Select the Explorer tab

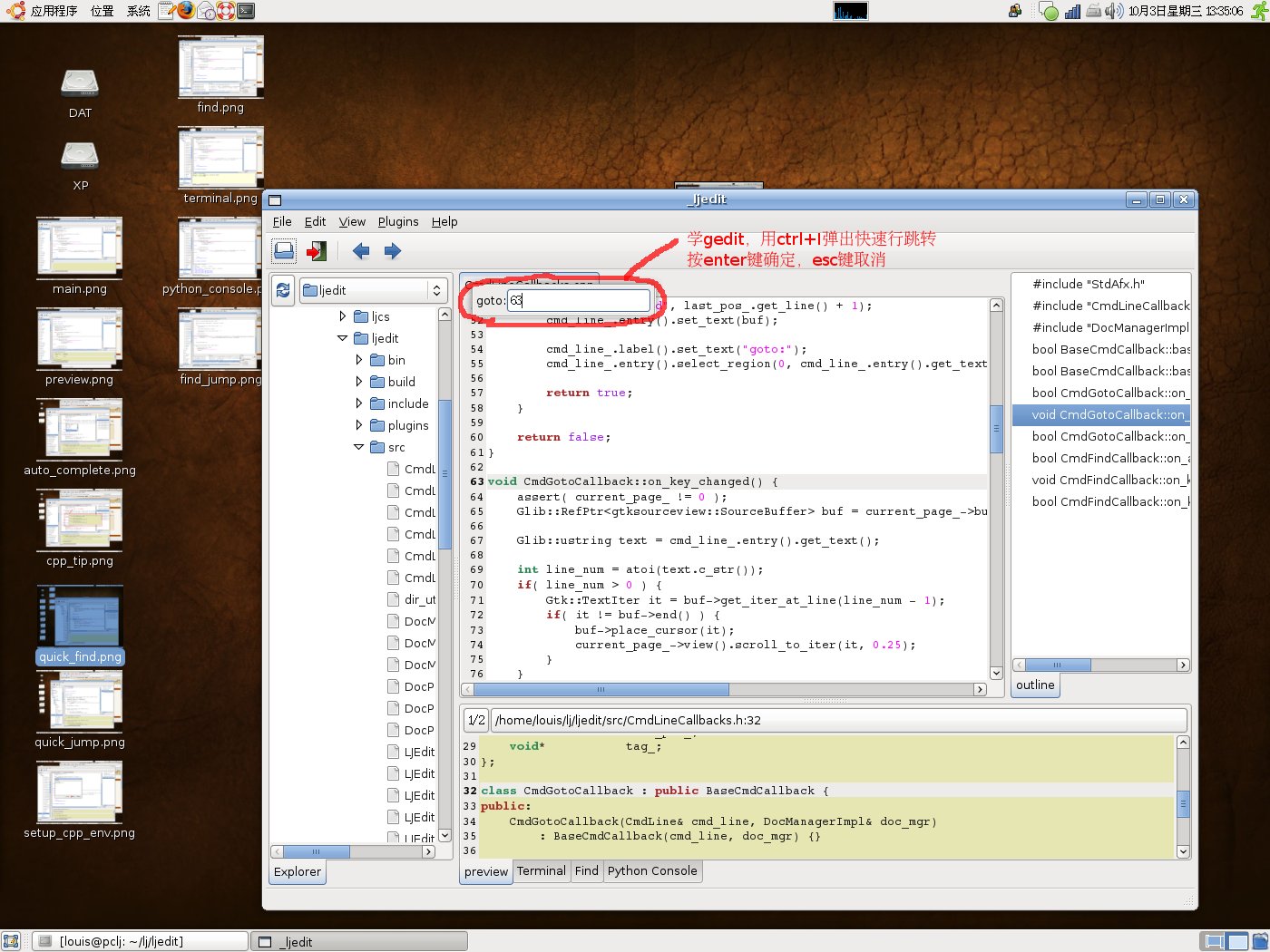click(x=298, y=871)
